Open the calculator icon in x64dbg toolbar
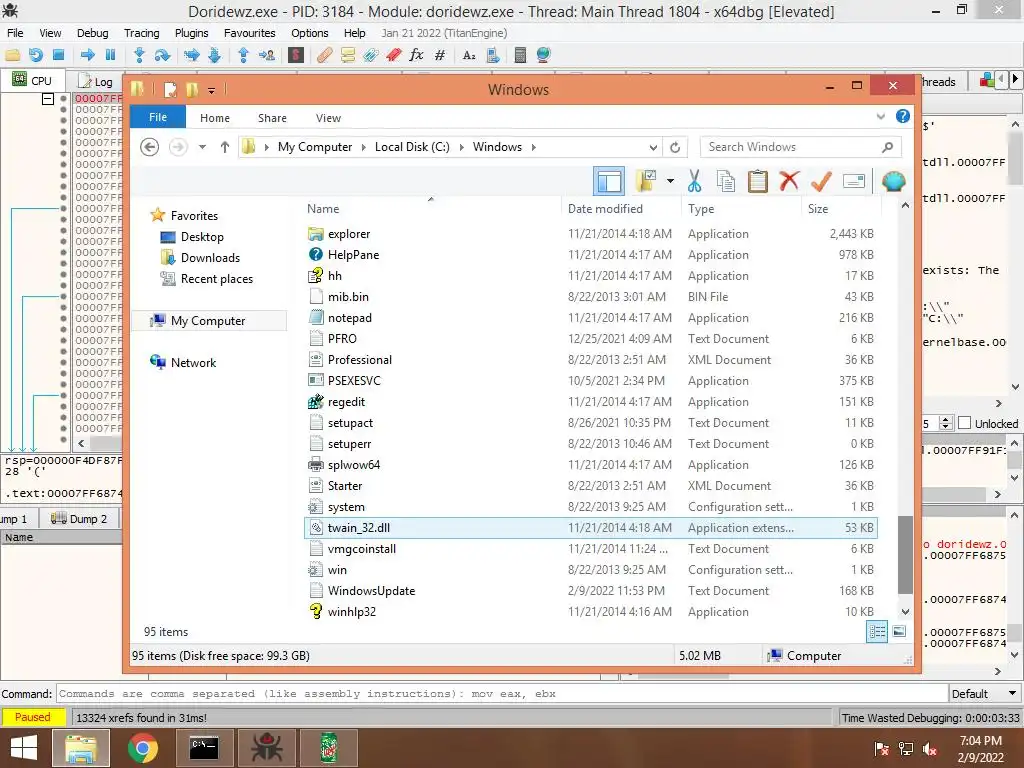The image size is (1024, 768). tap(520, 56)
